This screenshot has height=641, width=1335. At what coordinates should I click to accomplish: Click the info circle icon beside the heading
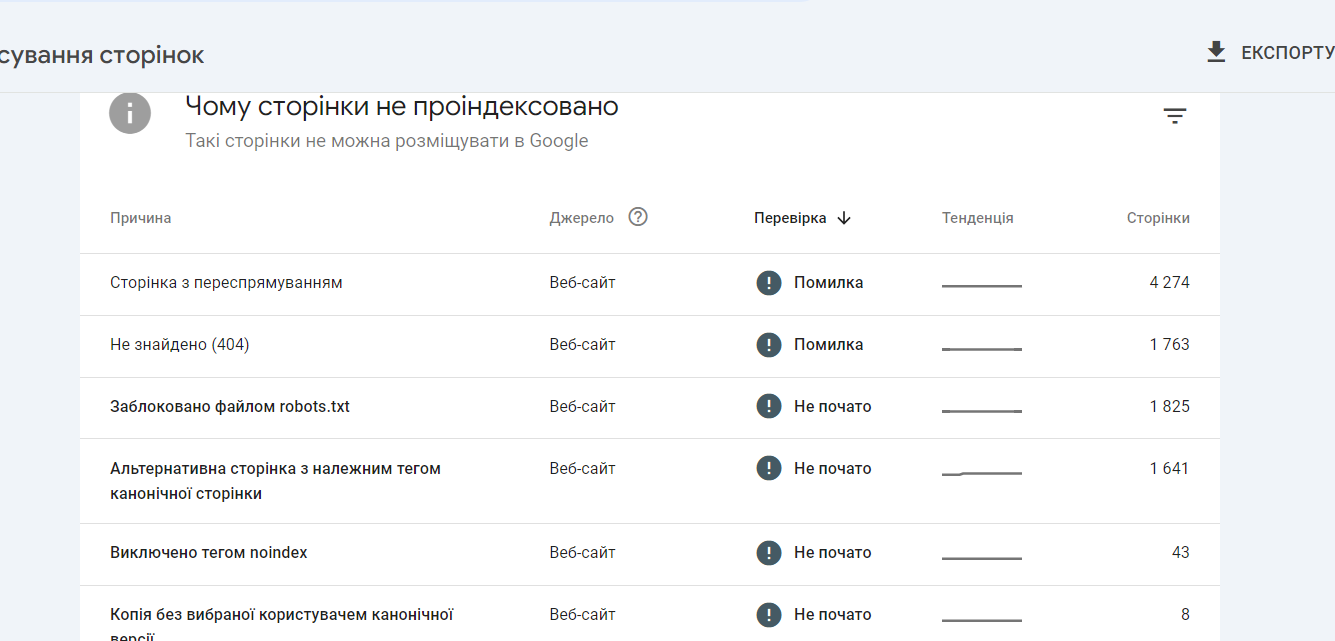(x=130, y=113)
